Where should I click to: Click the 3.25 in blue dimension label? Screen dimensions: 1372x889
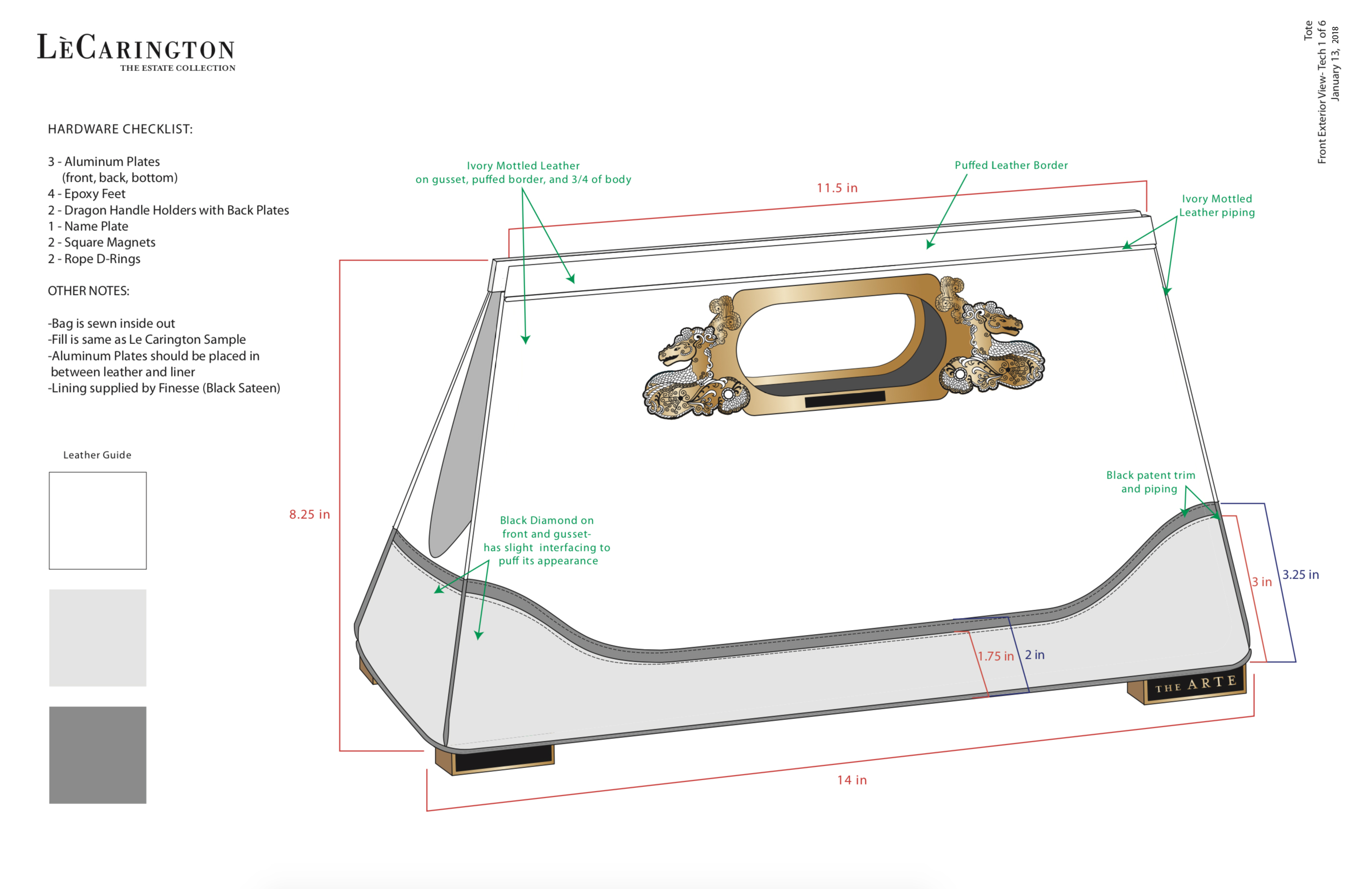click(1300, 575)
